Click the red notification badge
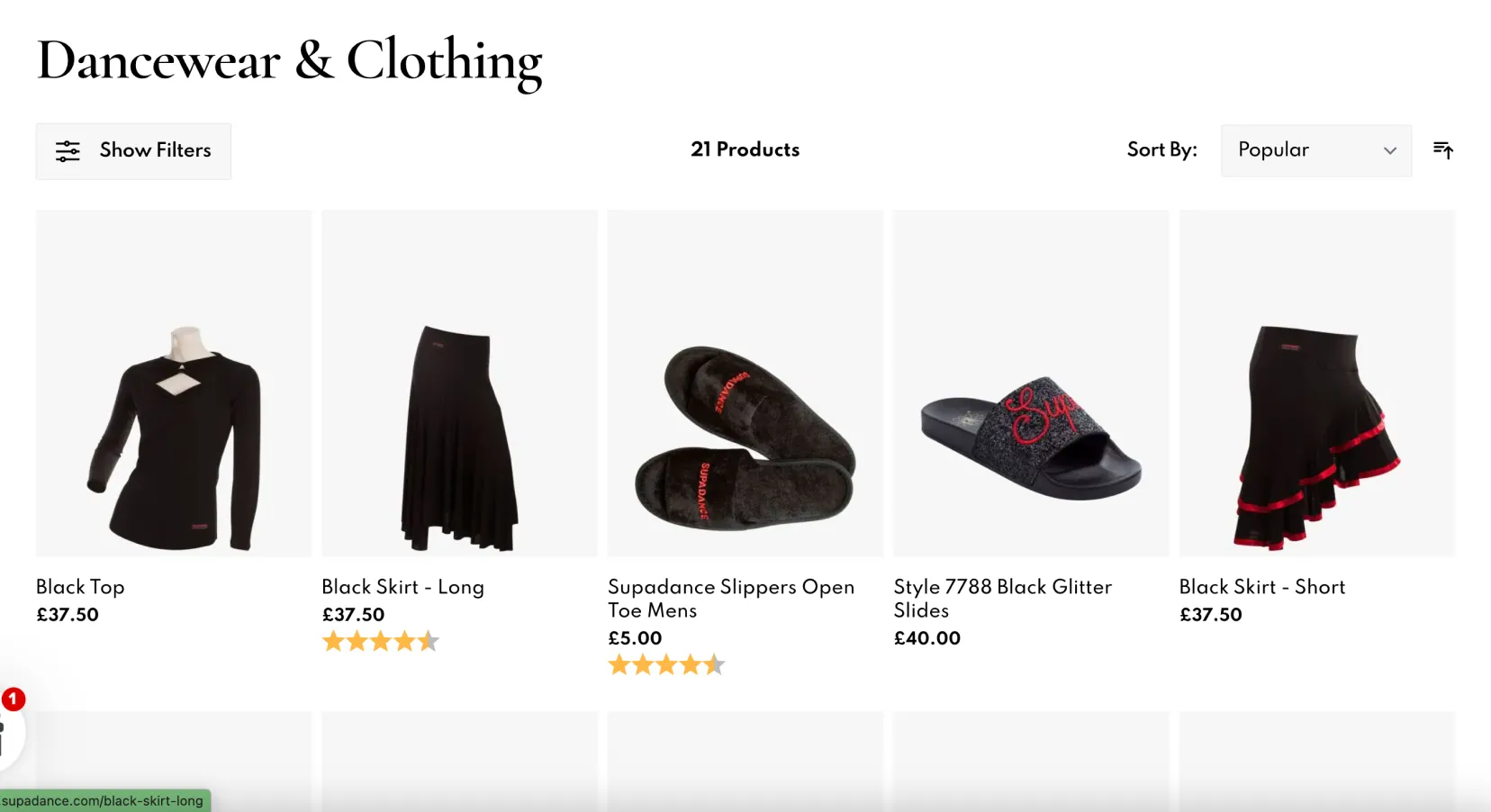 click(14, 699)
